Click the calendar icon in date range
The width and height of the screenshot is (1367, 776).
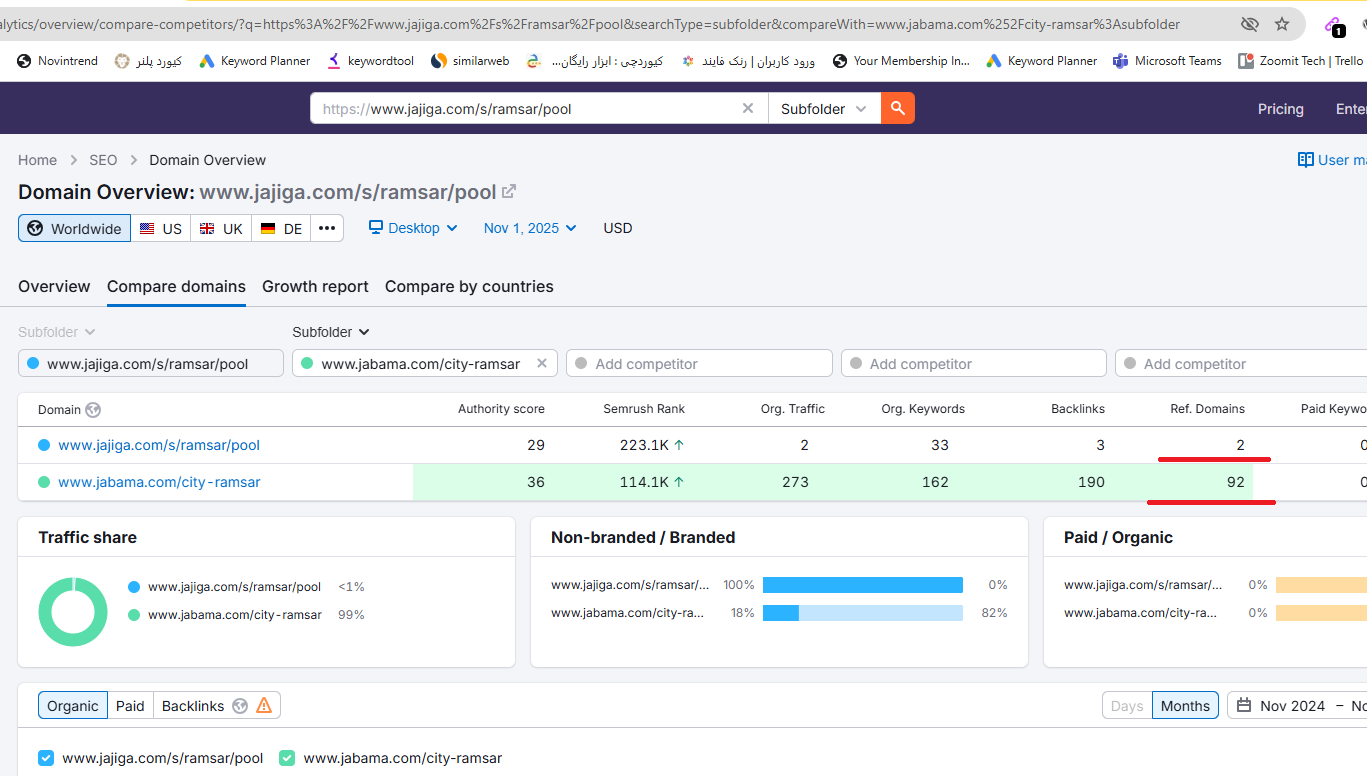[1244, 706]
